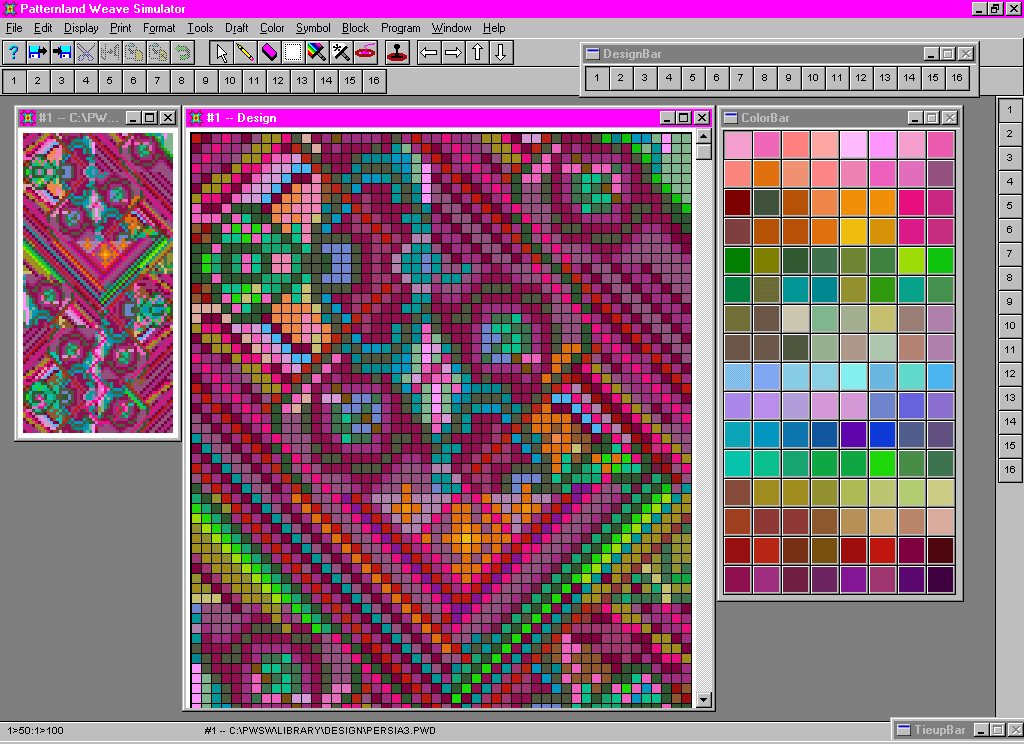Select the magic wand tool
1024x744 pixels.
pos(342,52)
